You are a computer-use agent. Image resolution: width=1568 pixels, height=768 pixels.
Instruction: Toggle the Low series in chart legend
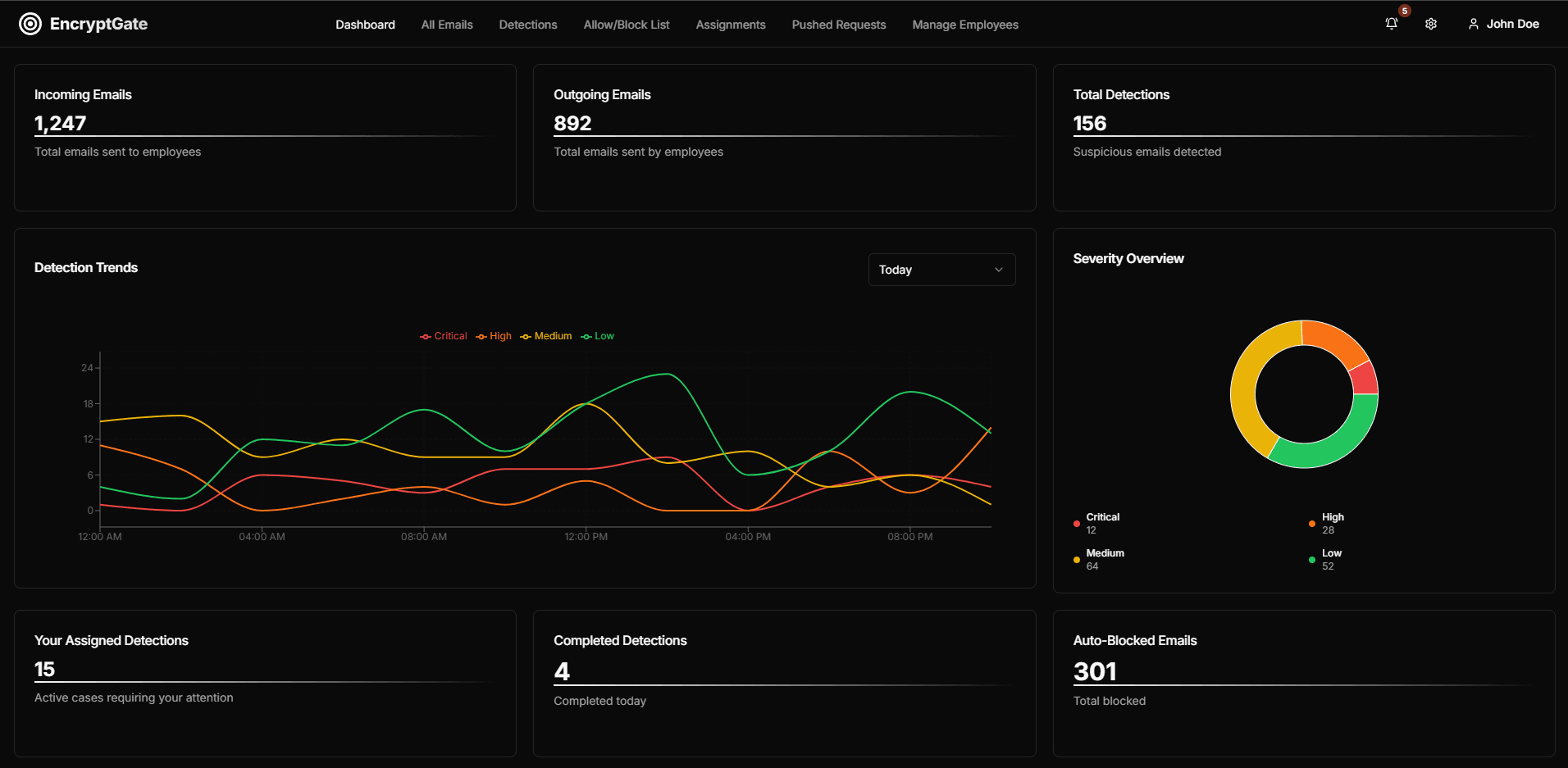598,336
